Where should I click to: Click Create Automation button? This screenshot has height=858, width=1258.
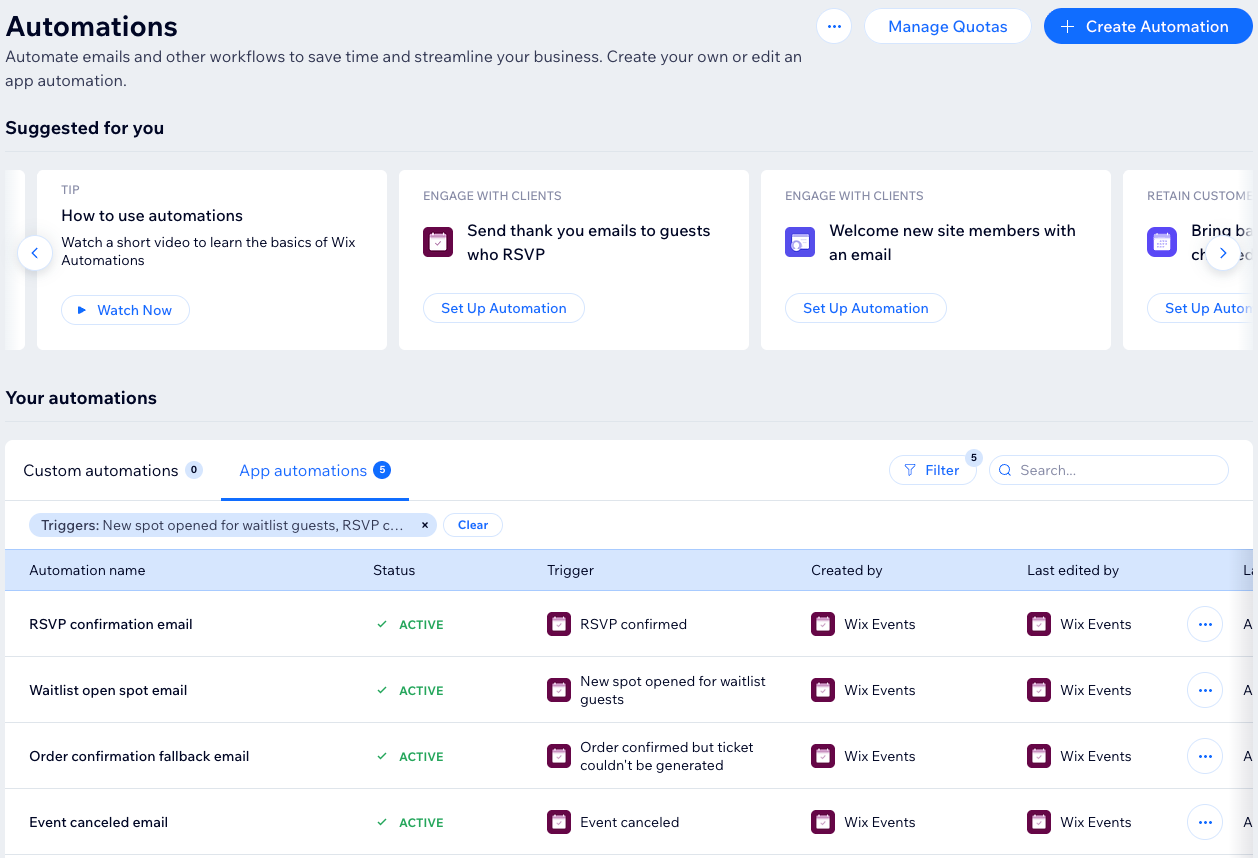[x=1147, y=27]
